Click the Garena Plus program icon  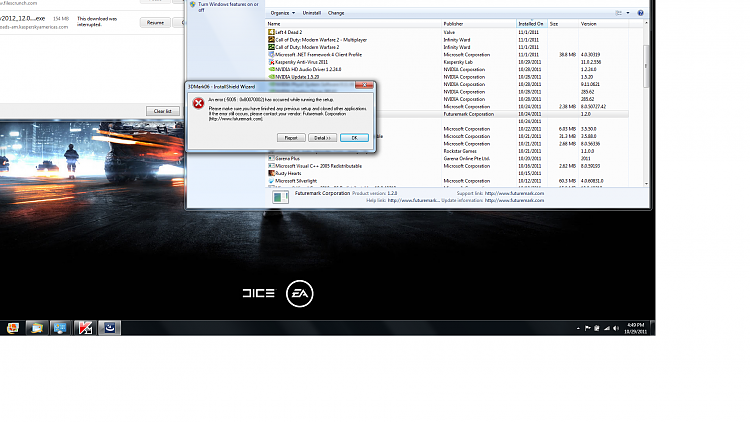point(271,158)
